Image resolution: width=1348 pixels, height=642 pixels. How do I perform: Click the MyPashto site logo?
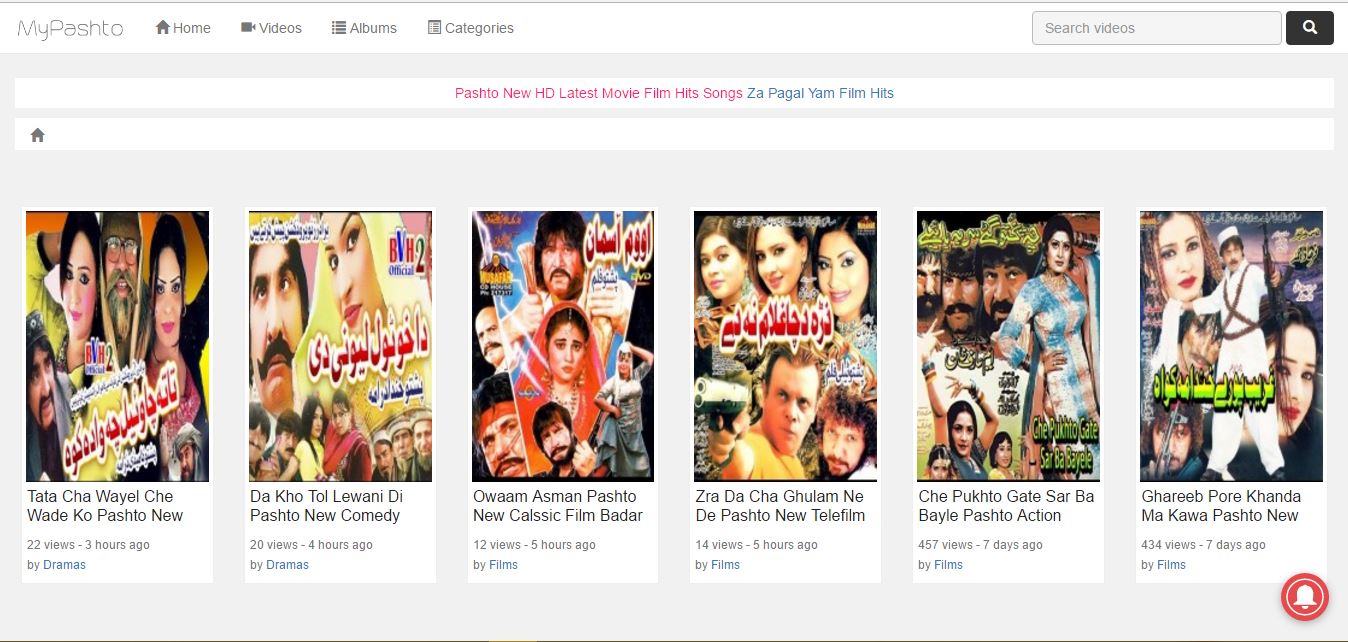(x=71, y=29)
